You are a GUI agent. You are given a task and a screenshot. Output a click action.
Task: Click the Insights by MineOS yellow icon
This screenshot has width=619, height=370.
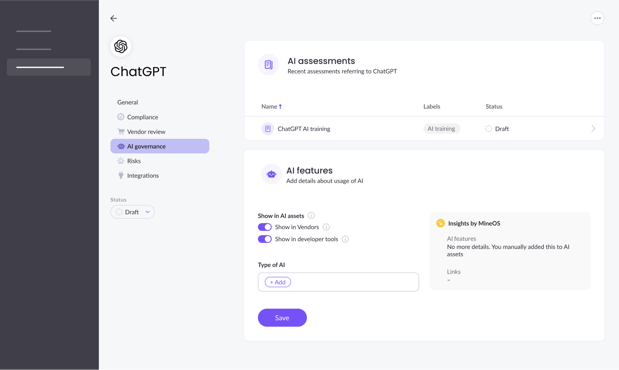point(441,223)
